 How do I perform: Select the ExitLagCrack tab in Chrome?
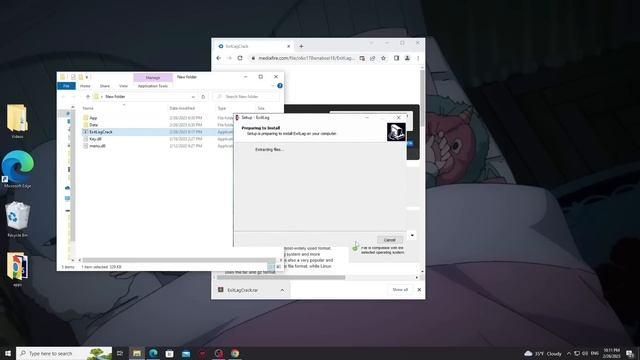[x=254, y=47]
